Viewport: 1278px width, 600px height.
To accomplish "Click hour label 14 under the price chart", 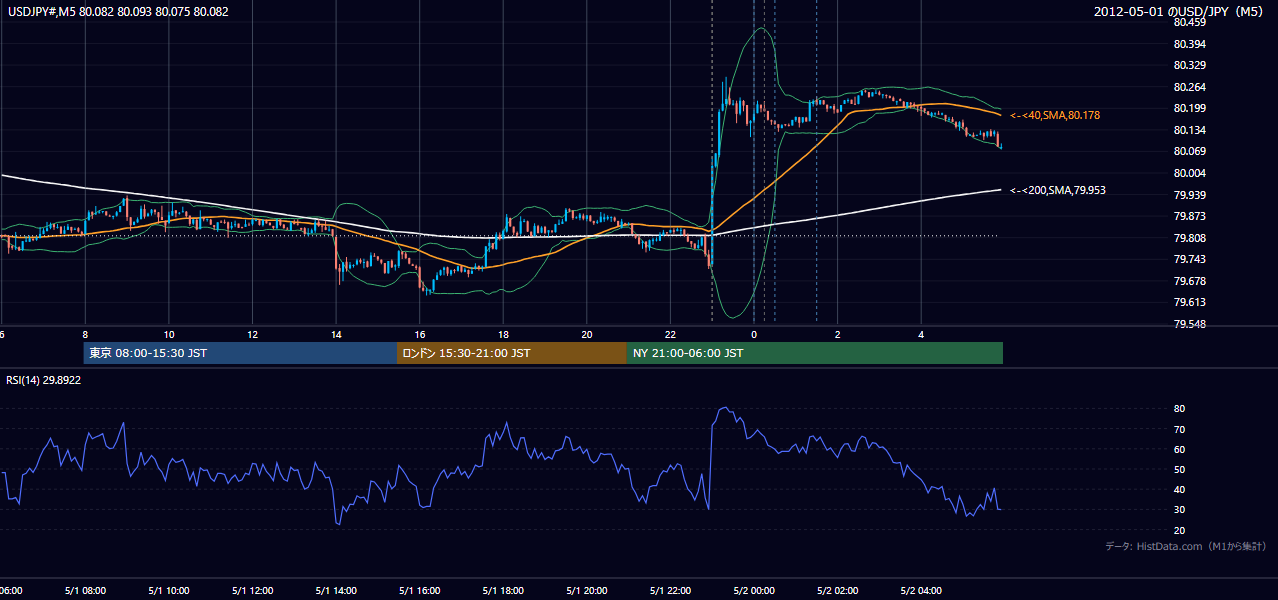I will point(336,334).
